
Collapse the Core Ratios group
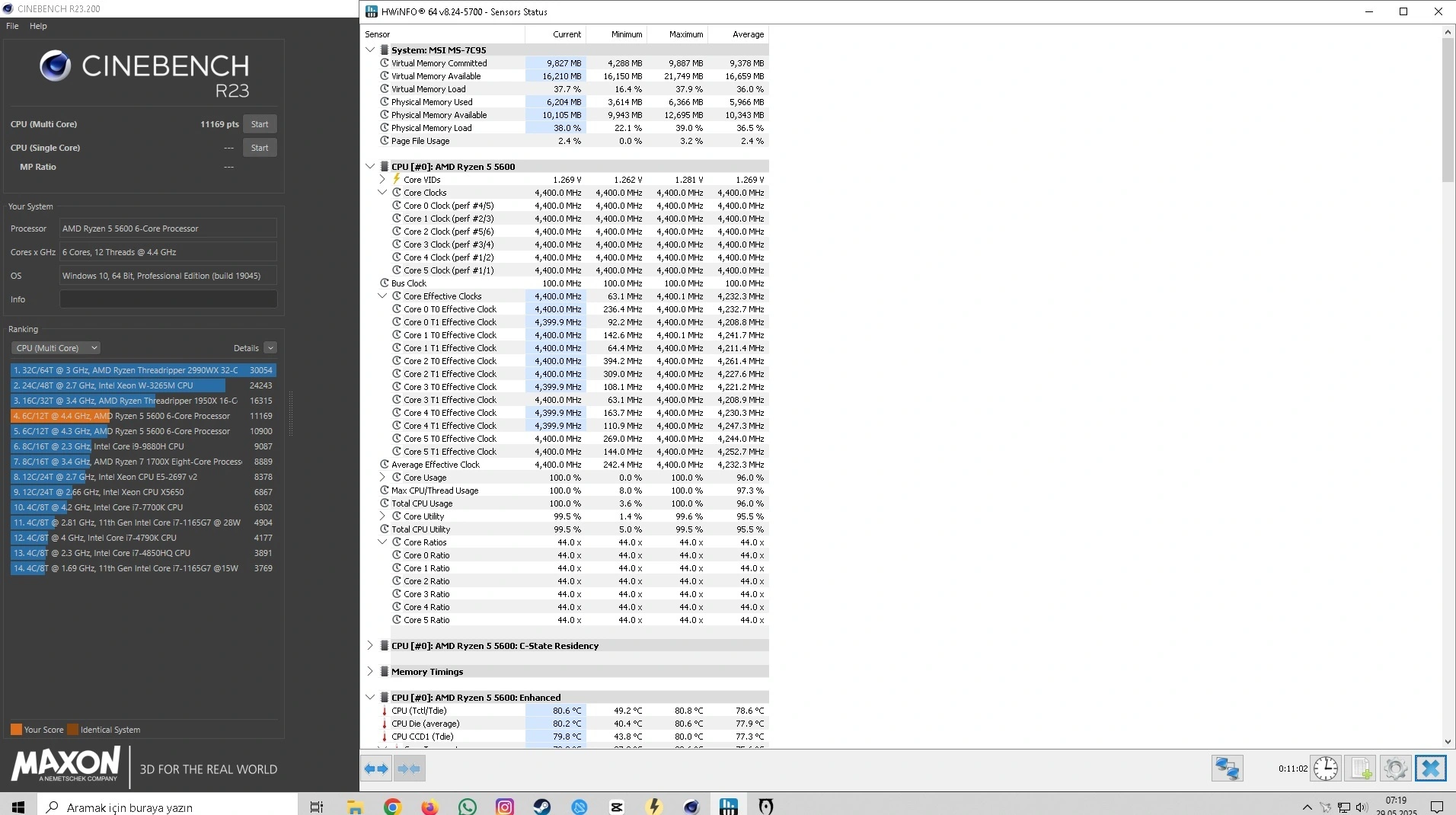(x=382, y=542)
